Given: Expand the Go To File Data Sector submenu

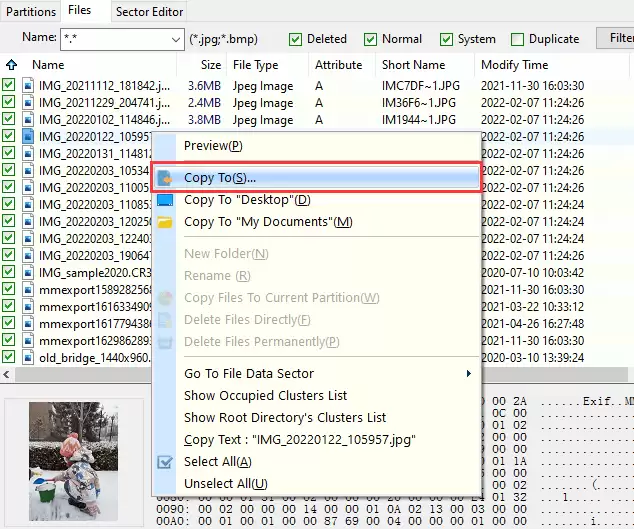Looking at the screenshot, I should [469, 374].
